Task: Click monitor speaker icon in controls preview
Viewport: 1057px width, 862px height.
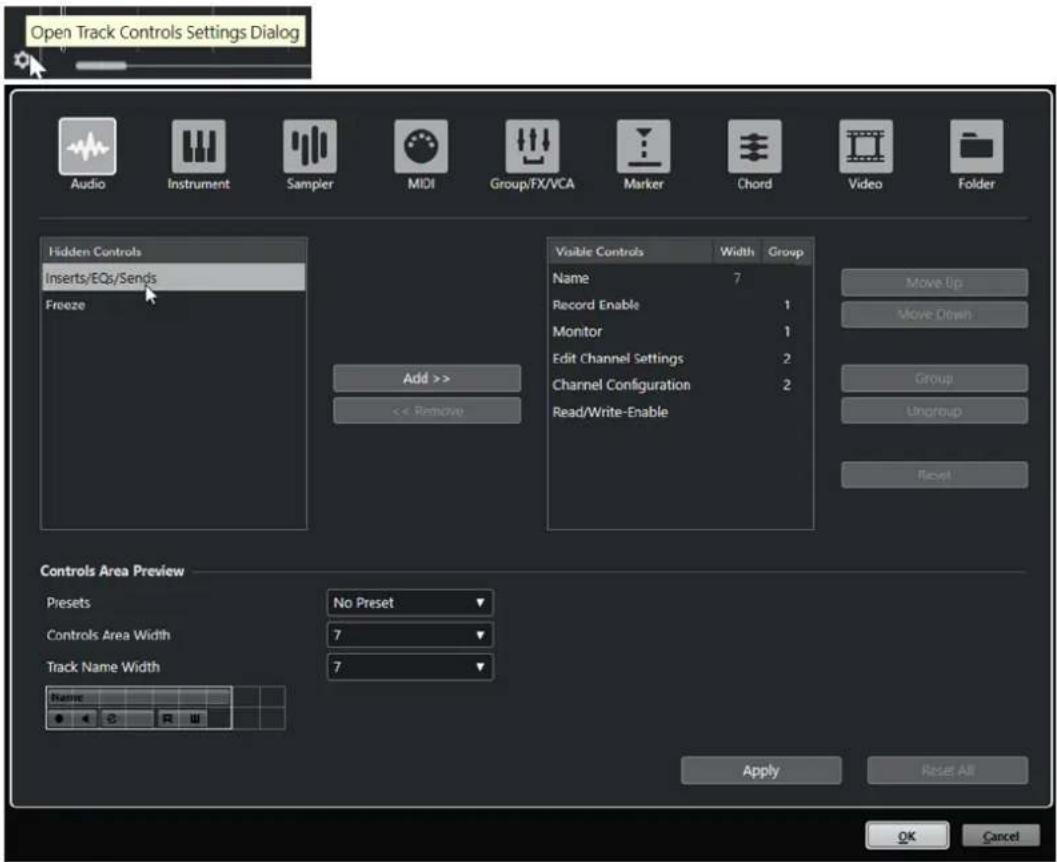Action: 86,718
